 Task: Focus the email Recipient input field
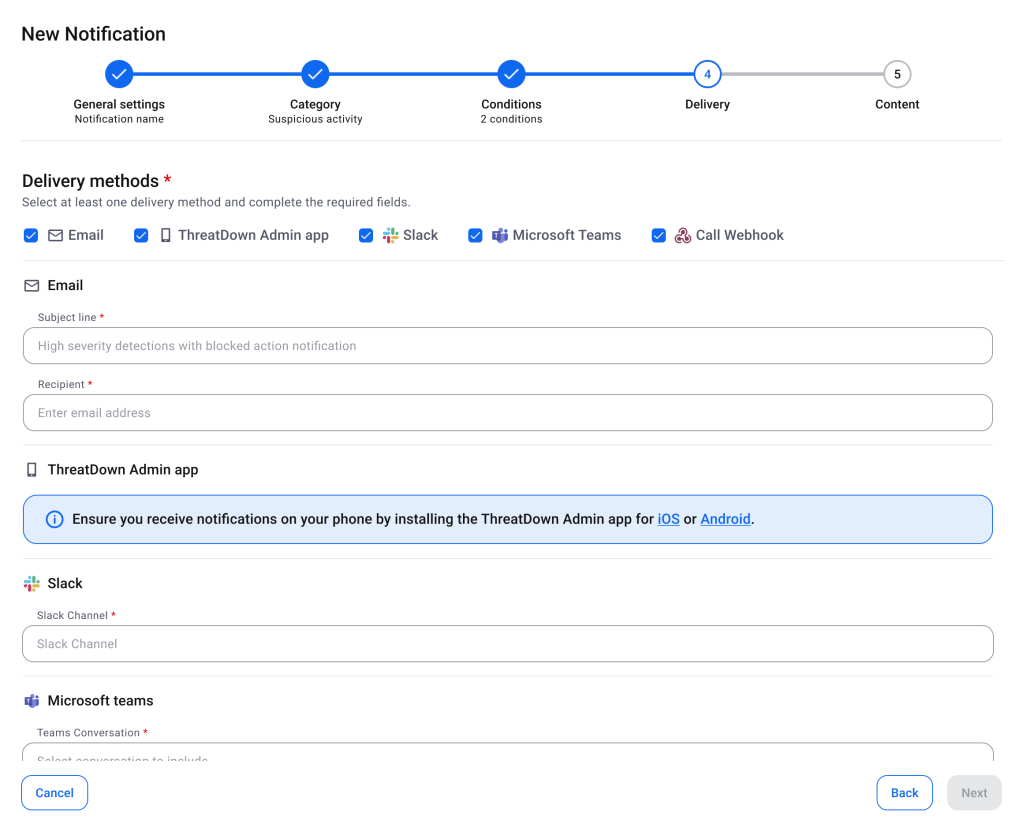point(507,413)
